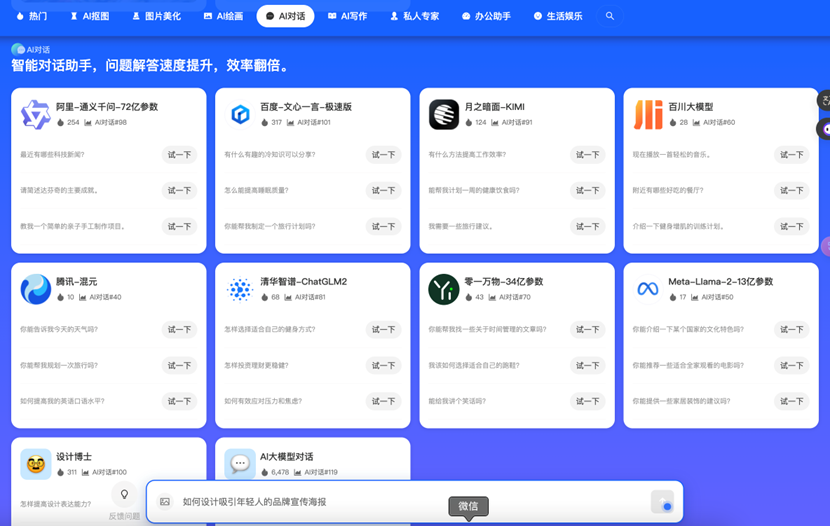This screenshot has height=526, width=830.
Task: Select the 图片美化 tab
Action: tap(157, 16)
